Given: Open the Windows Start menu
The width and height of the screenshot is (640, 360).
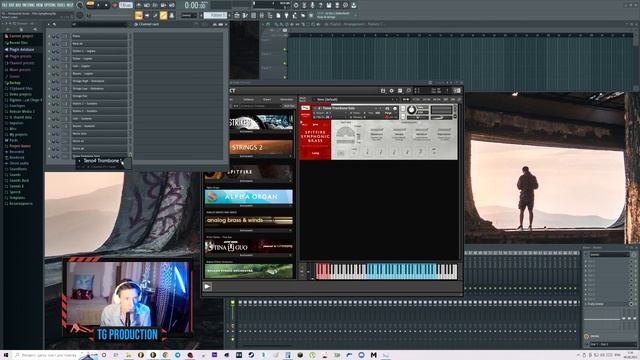Looking at the screenshot, I should (6, 355).
